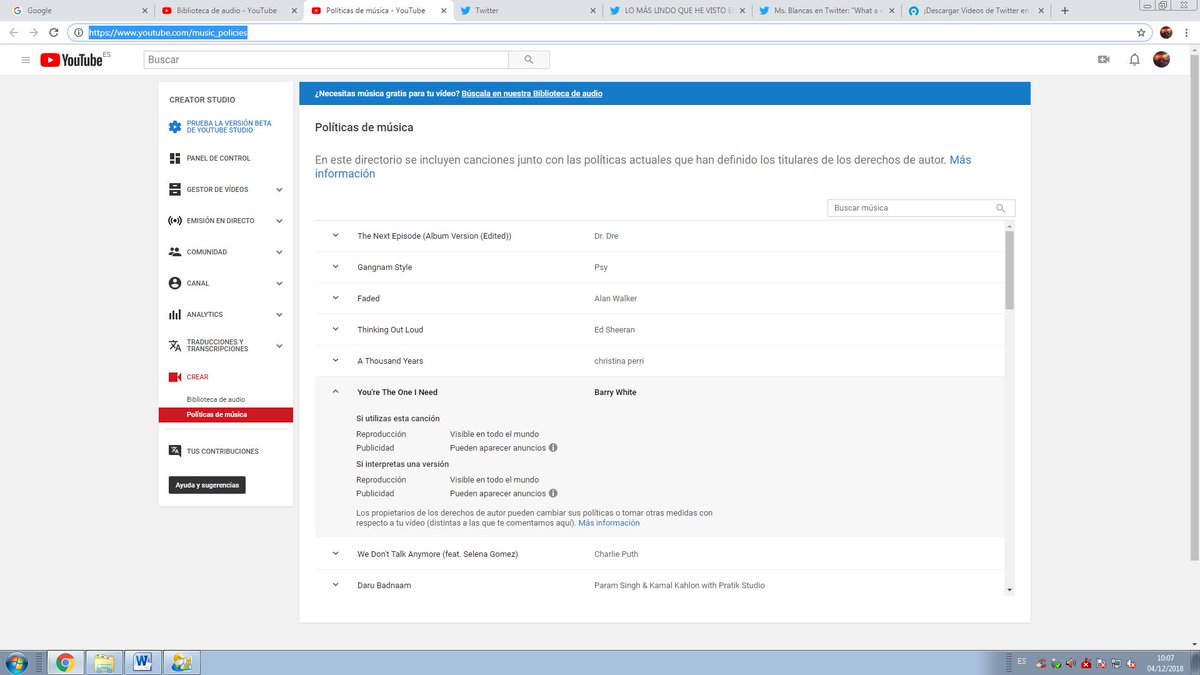
Task: Switch to the Twitter tab
Action: pos(526,11)
